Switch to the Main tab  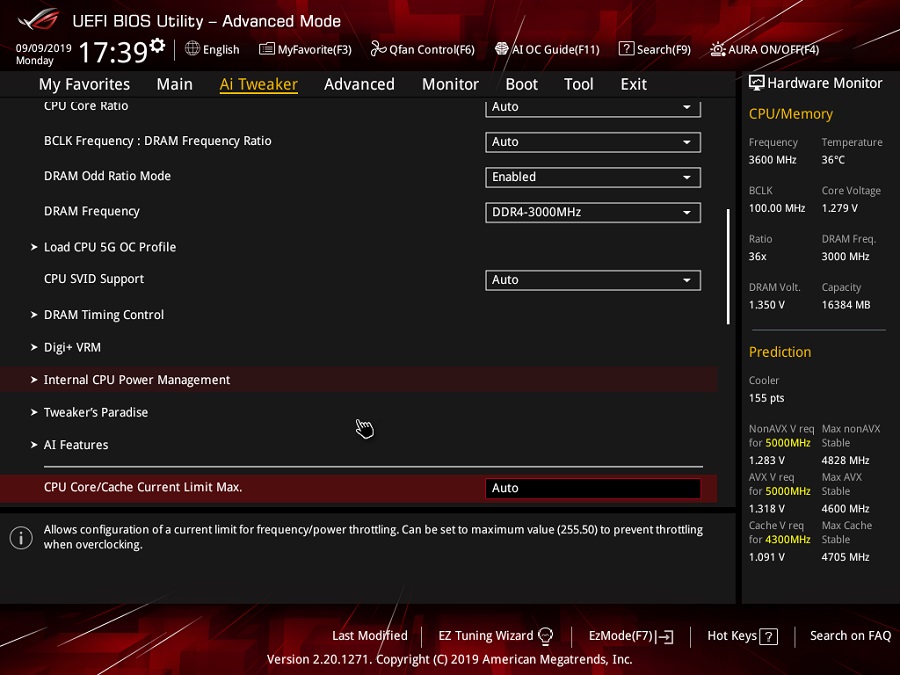coord(174,84)
